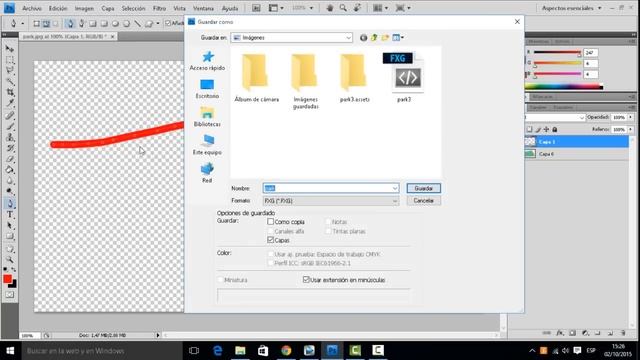Toggle the Tintas planas checkbox
This screenshot has width=640, height=360.
pyautogui.click(x=328, y=231)
